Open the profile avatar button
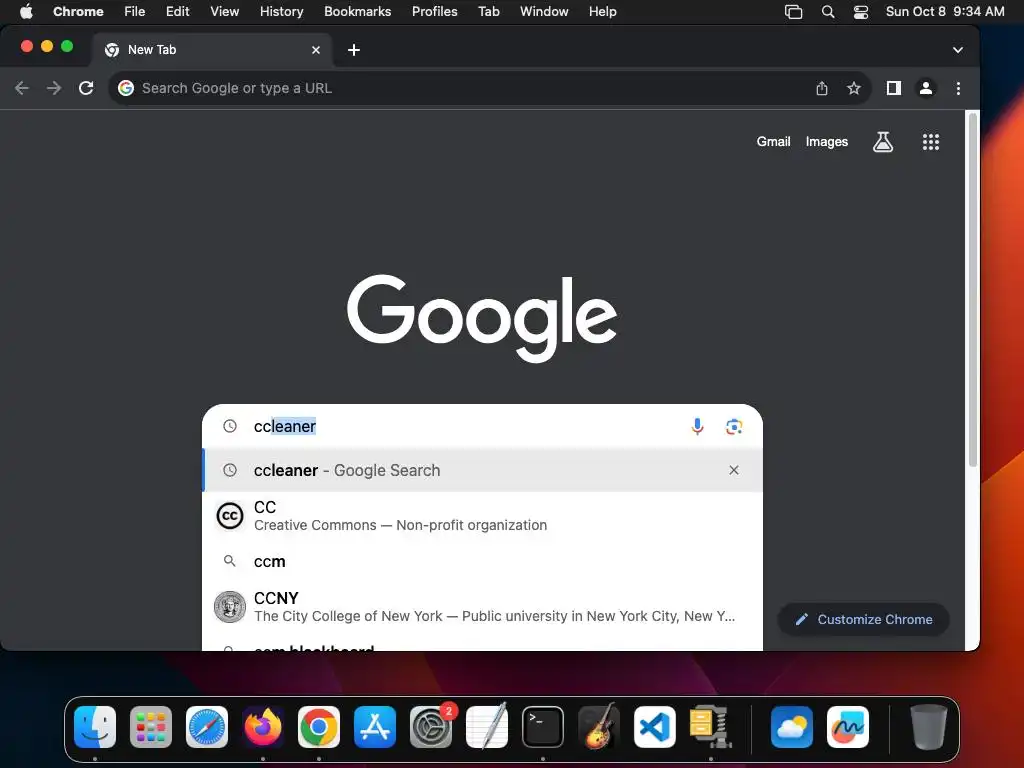The height and width of the screenshot is (768, 1024). [x=925, y=88]
